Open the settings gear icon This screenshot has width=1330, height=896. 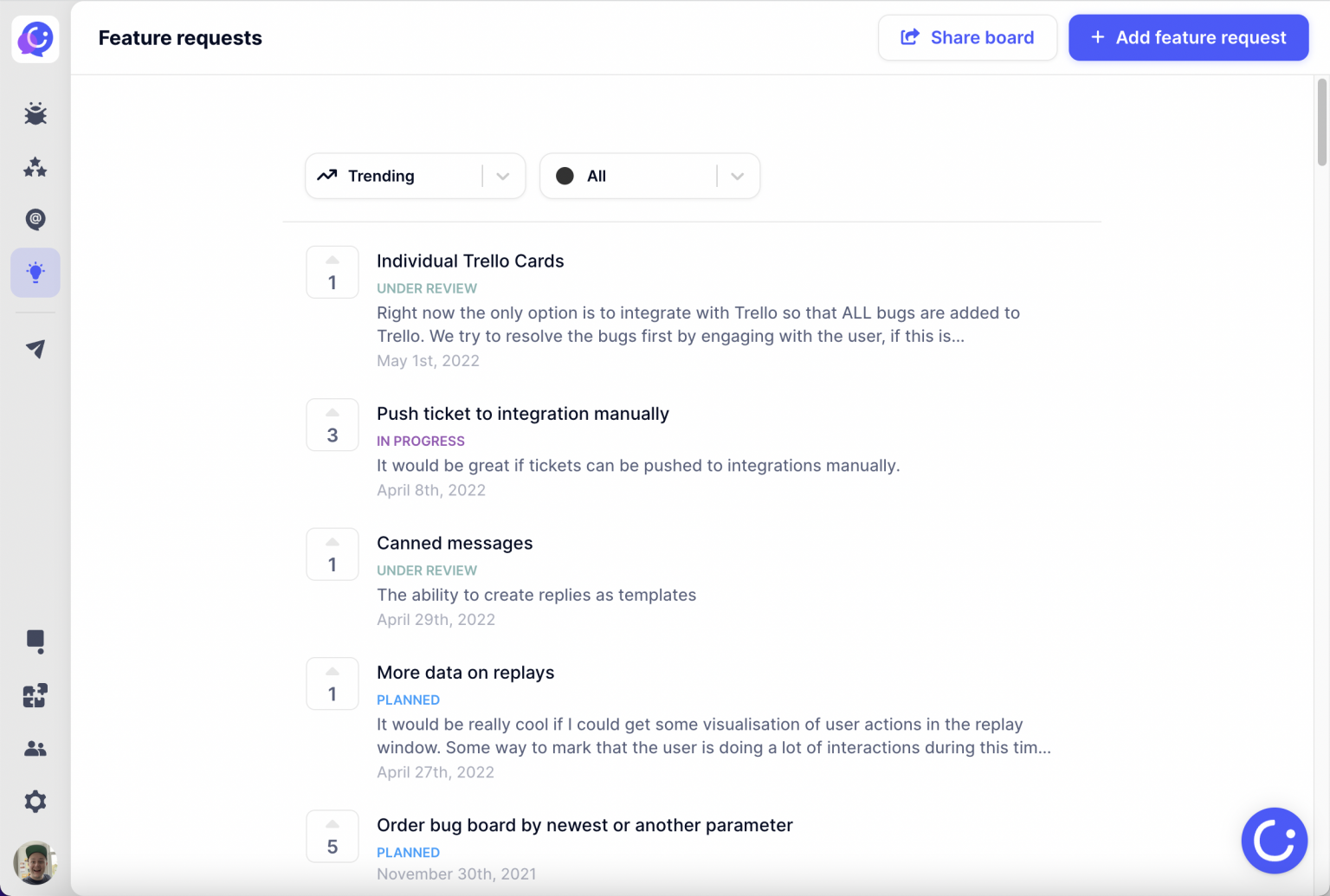coord(36,802)
